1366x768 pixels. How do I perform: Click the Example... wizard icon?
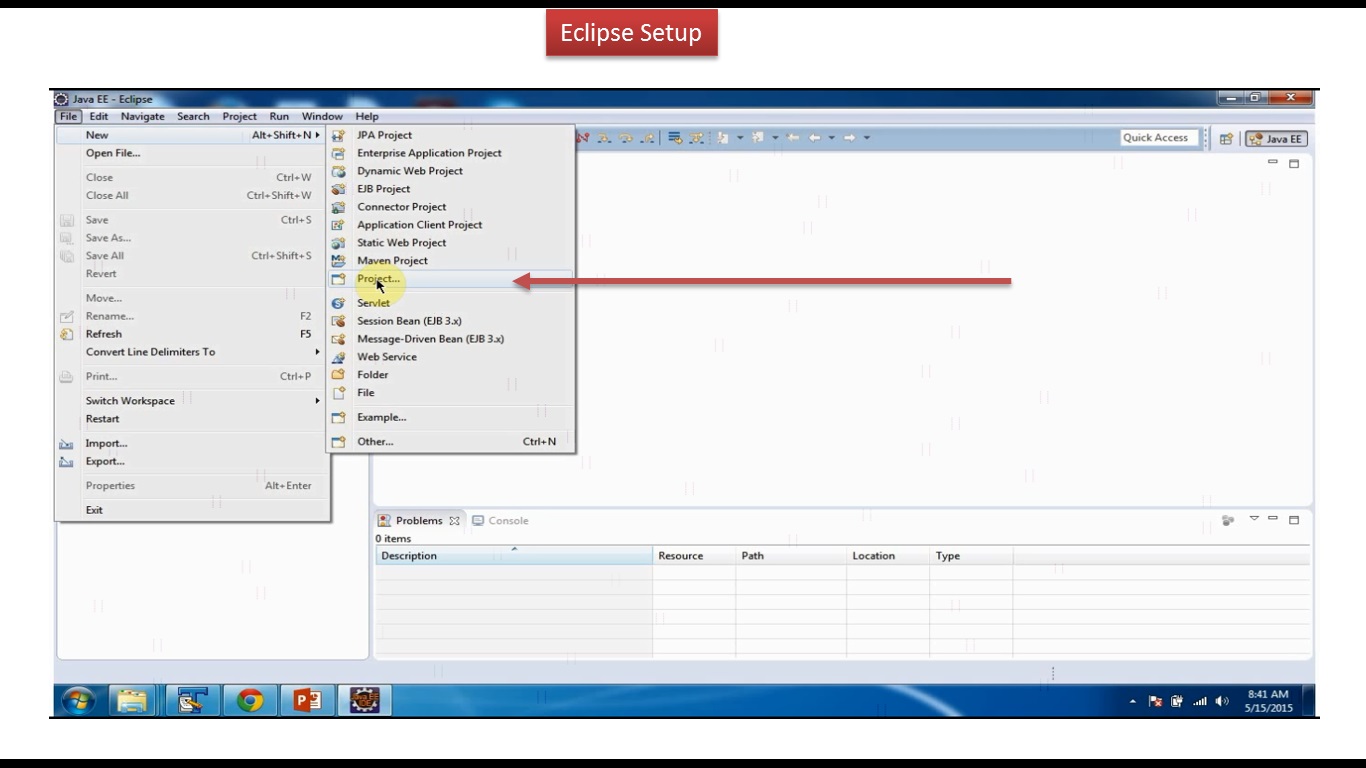click(x=338, y=418)
